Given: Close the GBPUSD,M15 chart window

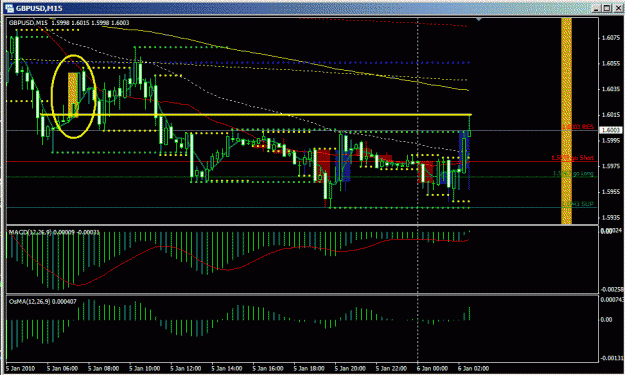Looking at the screenshot, I should [x=617, y=8].
